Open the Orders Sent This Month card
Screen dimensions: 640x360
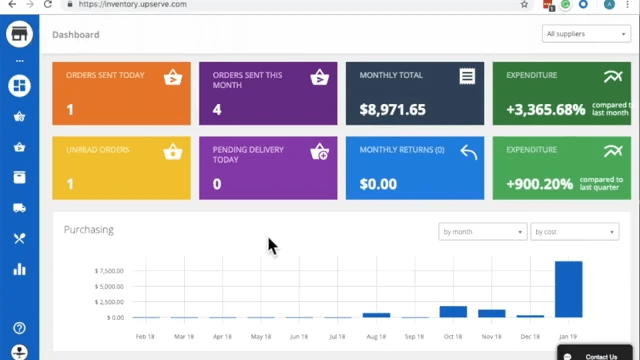(x=268, y=93)
